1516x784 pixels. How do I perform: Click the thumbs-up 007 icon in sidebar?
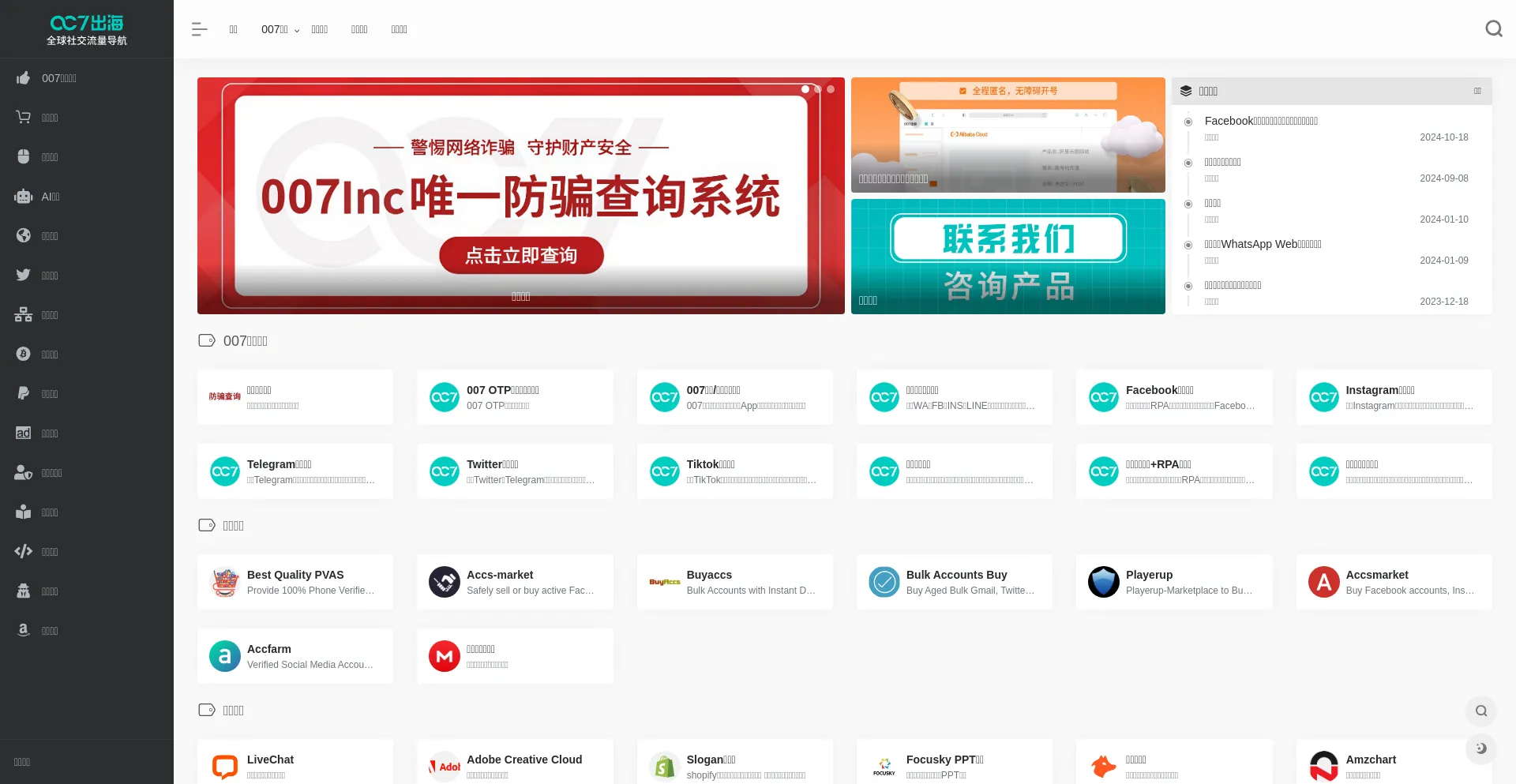tap(24, 78)
